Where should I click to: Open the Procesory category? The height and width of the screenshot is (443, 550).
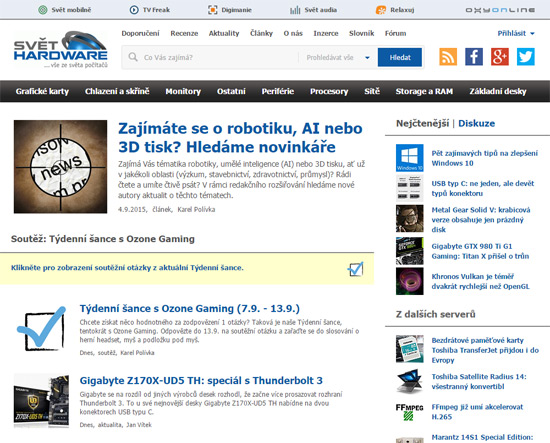(329, 91)
